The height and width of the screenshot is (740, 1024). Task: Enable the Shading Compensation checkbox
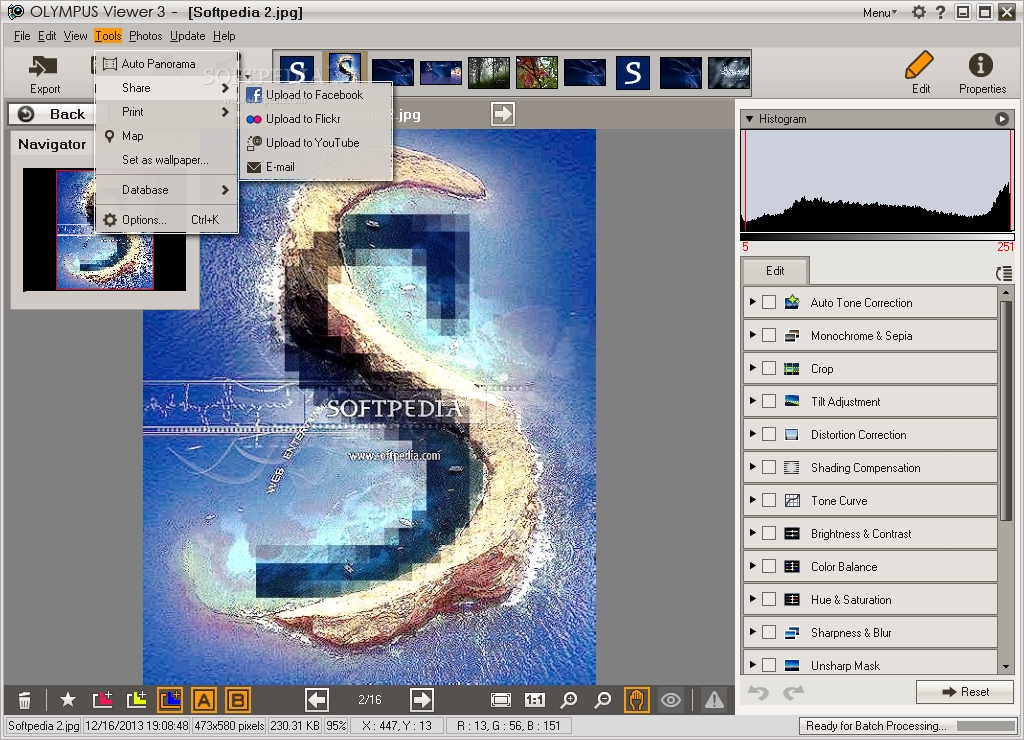coord(769,467)
